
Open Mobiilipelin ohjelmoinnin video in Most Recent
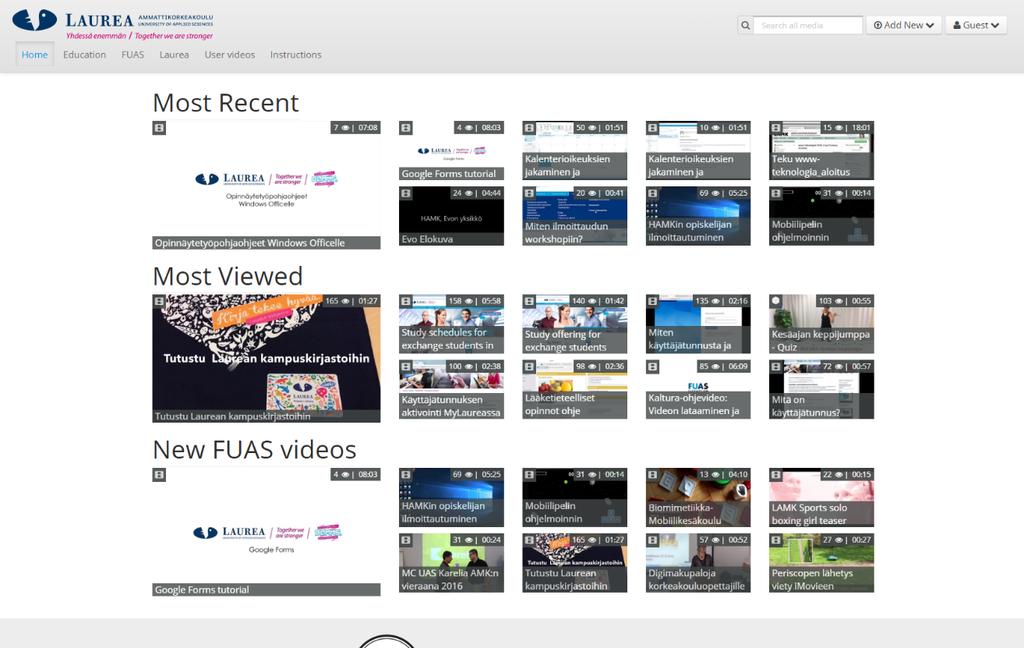point(822,216)
